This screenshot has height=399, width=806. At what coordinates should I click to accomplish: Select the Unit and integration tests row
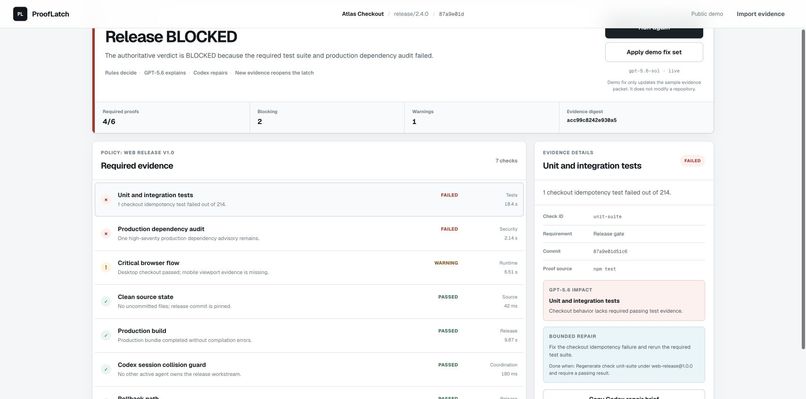[x=309, y=200]
